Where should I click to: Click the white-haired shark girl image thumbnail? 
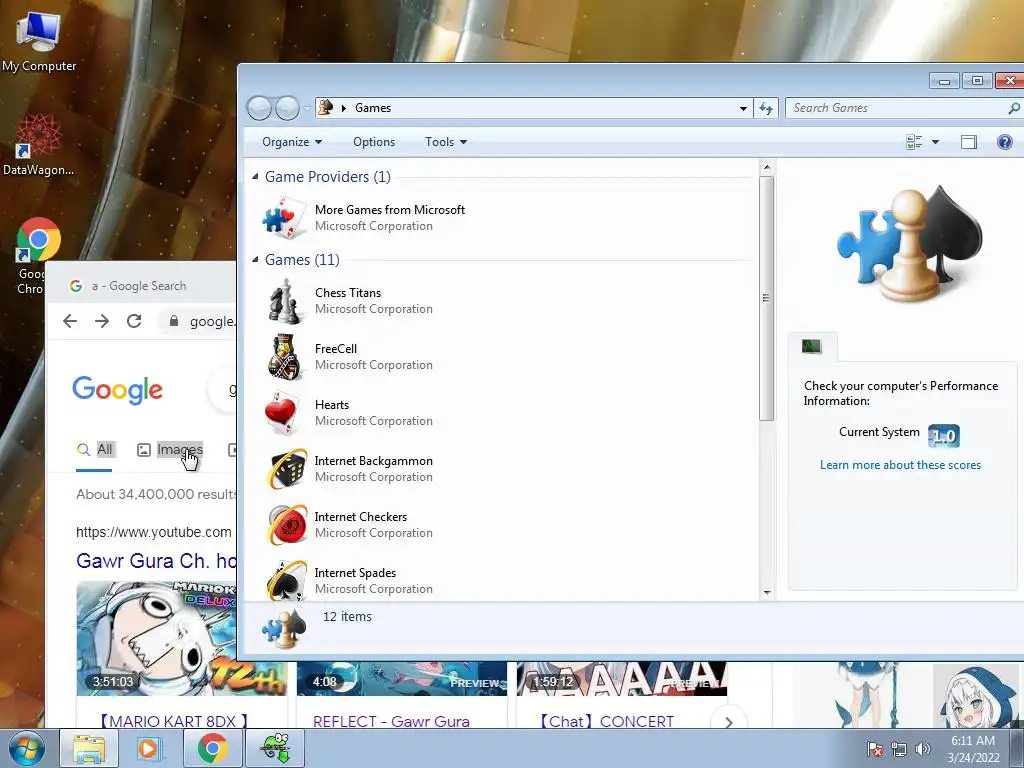(976, 696)
